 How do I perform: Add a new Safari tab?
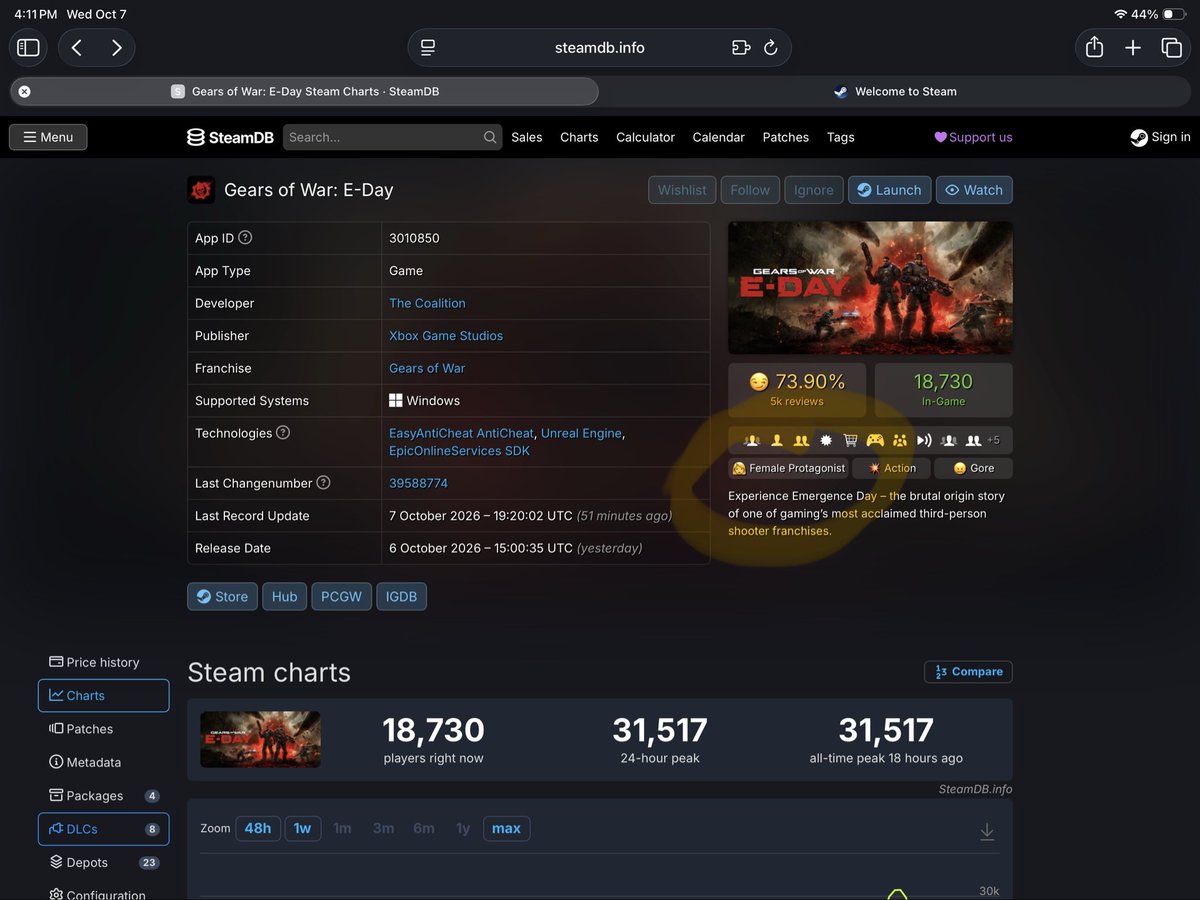tap(1133, 48)
